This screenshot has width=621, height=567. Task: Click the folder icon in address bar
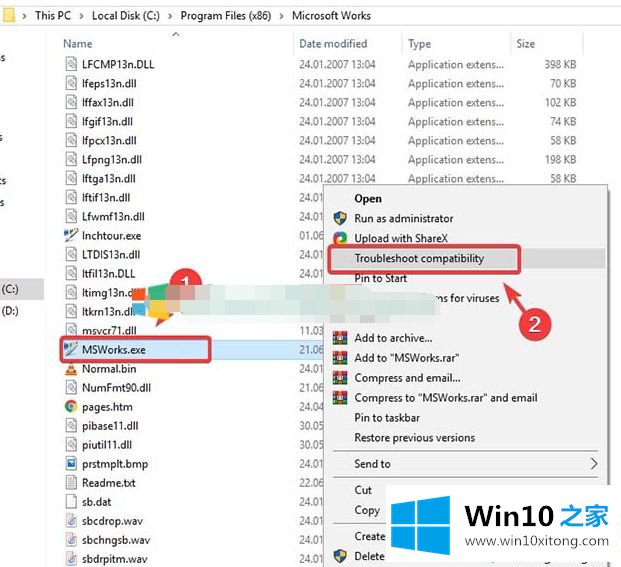pyautogui.click(x=9, y=15)
